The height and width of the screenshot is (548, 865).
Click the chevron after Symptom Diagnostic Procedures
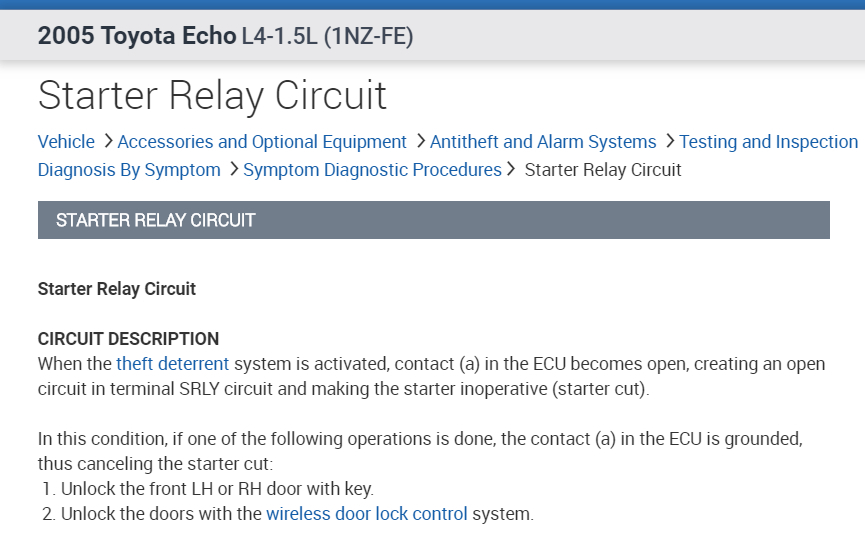pyautogui.click(x=512, y=169)
